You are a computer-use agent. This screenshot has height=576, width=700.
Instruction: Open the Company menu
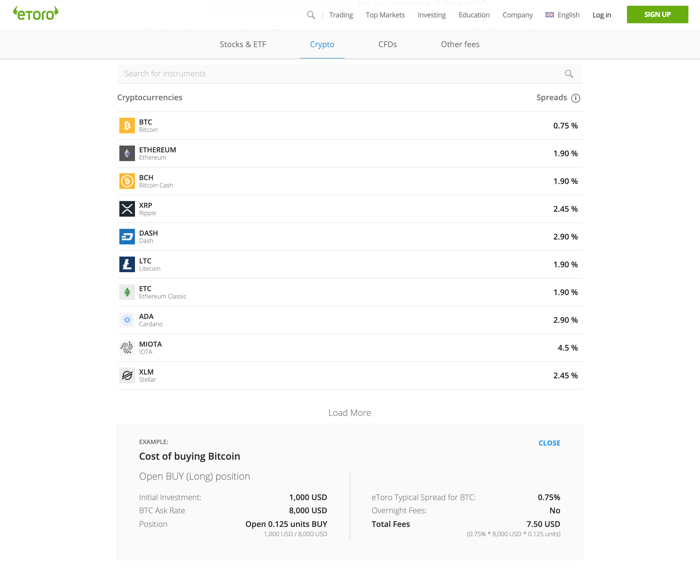tap(517, 15)
